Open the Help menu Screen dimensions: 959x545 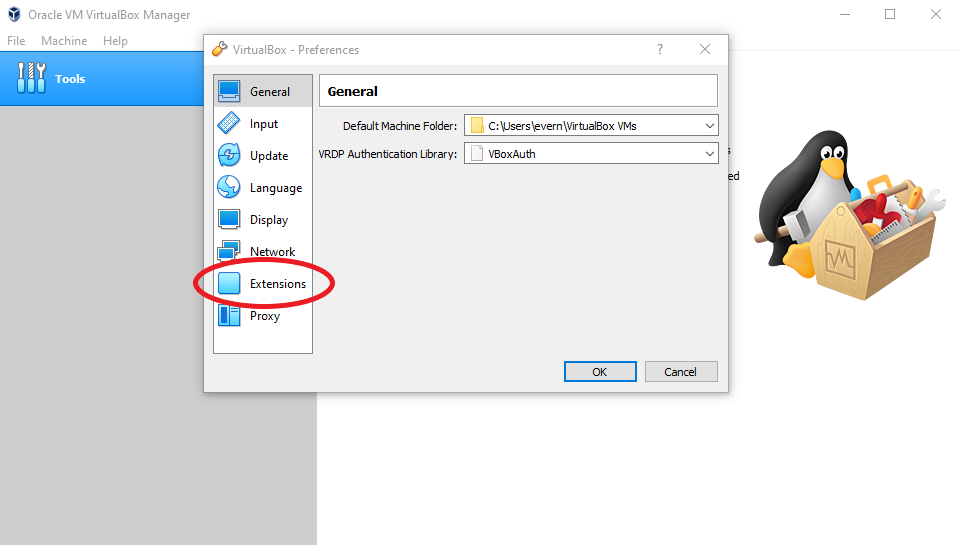point(115,40)
